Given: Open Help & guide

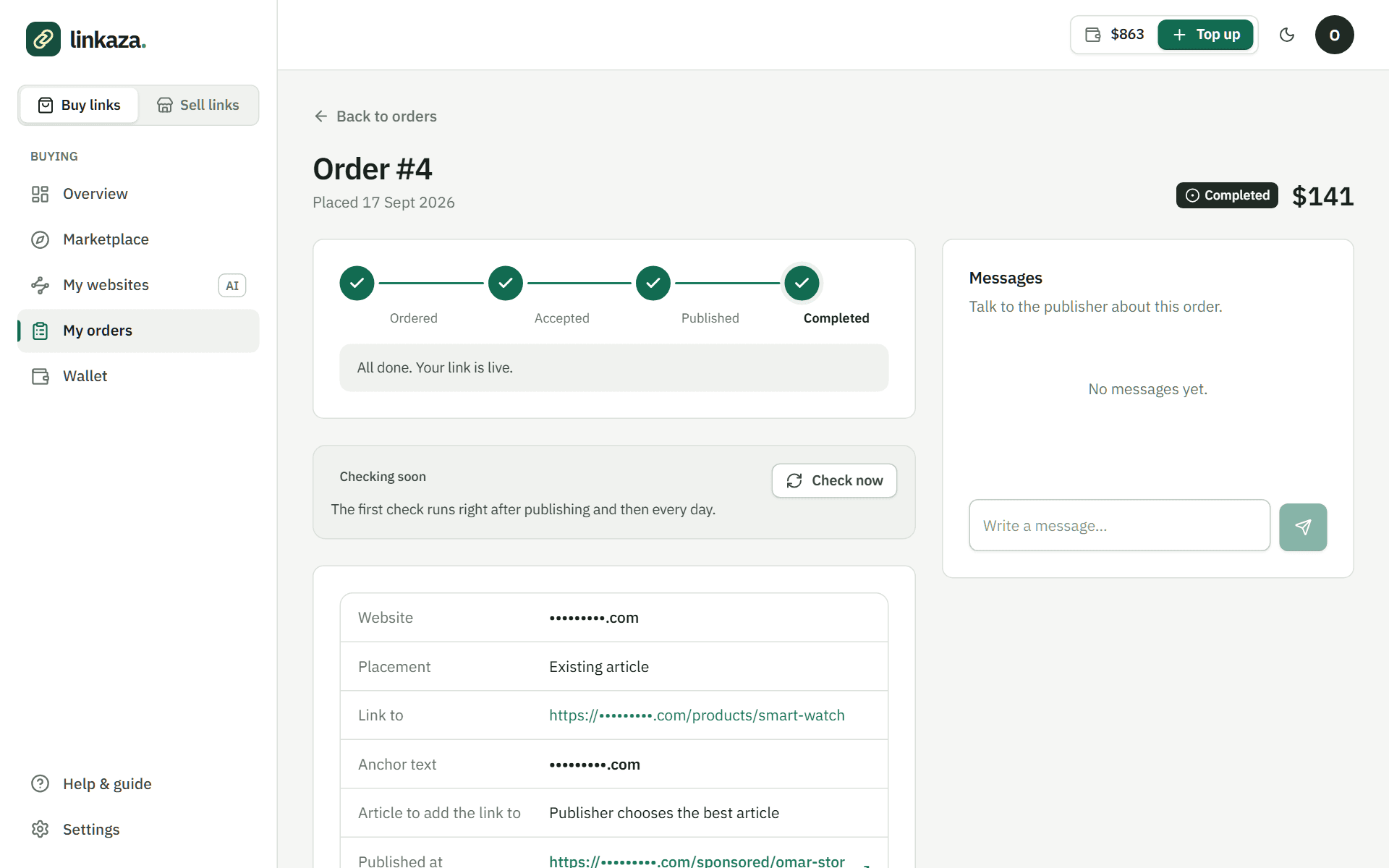Looking at the screenshot, I should (x=138, y=784).
